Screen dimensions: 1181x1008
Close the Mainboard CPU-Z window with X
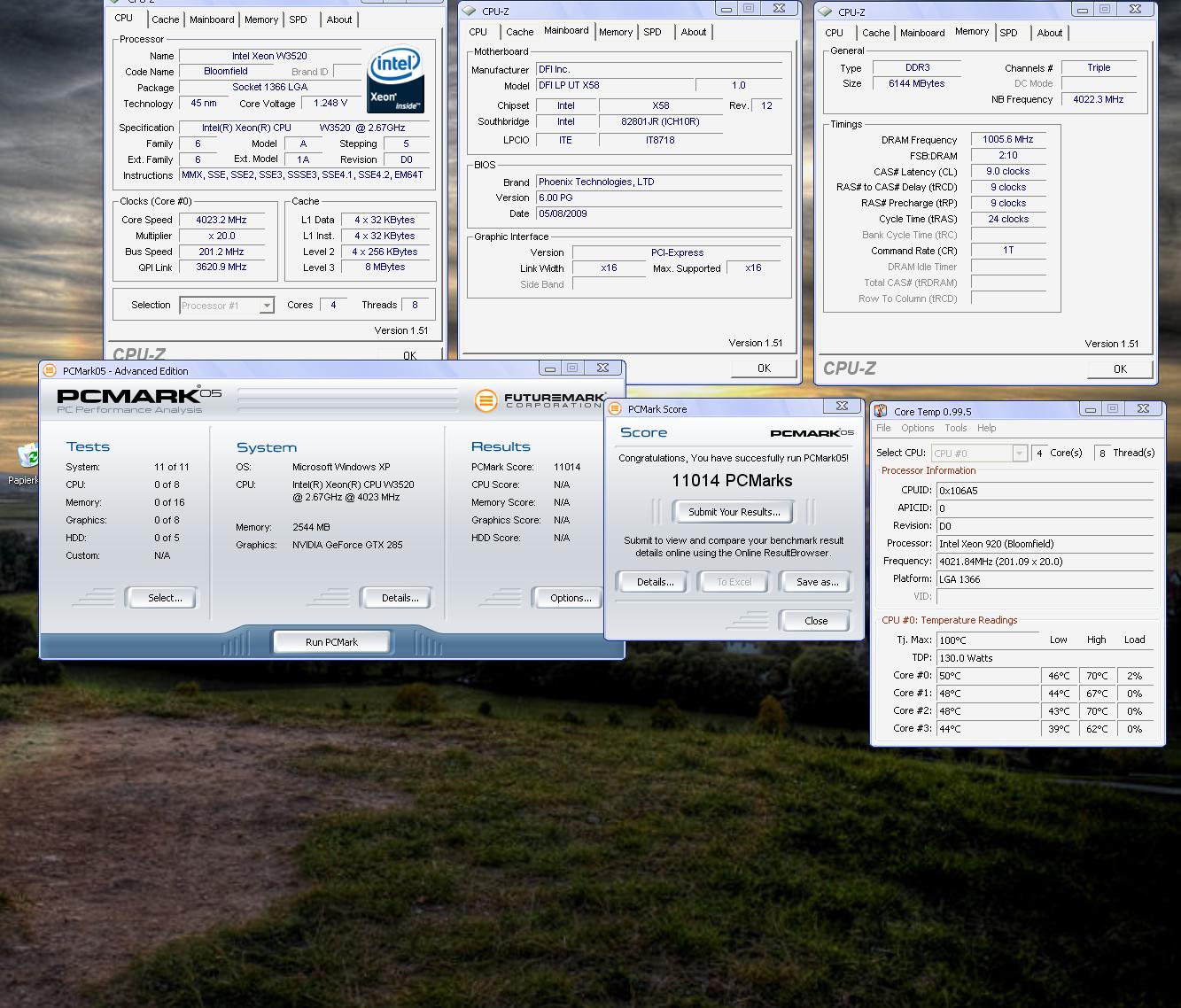pyautogui.click(x=779, y=9)
